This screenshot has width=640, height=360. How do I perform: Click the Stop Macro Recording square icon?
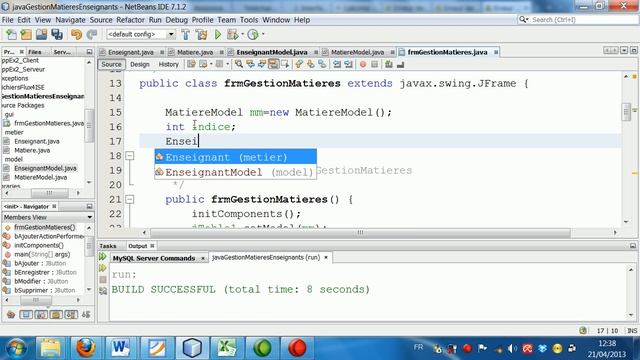point(374,64)
